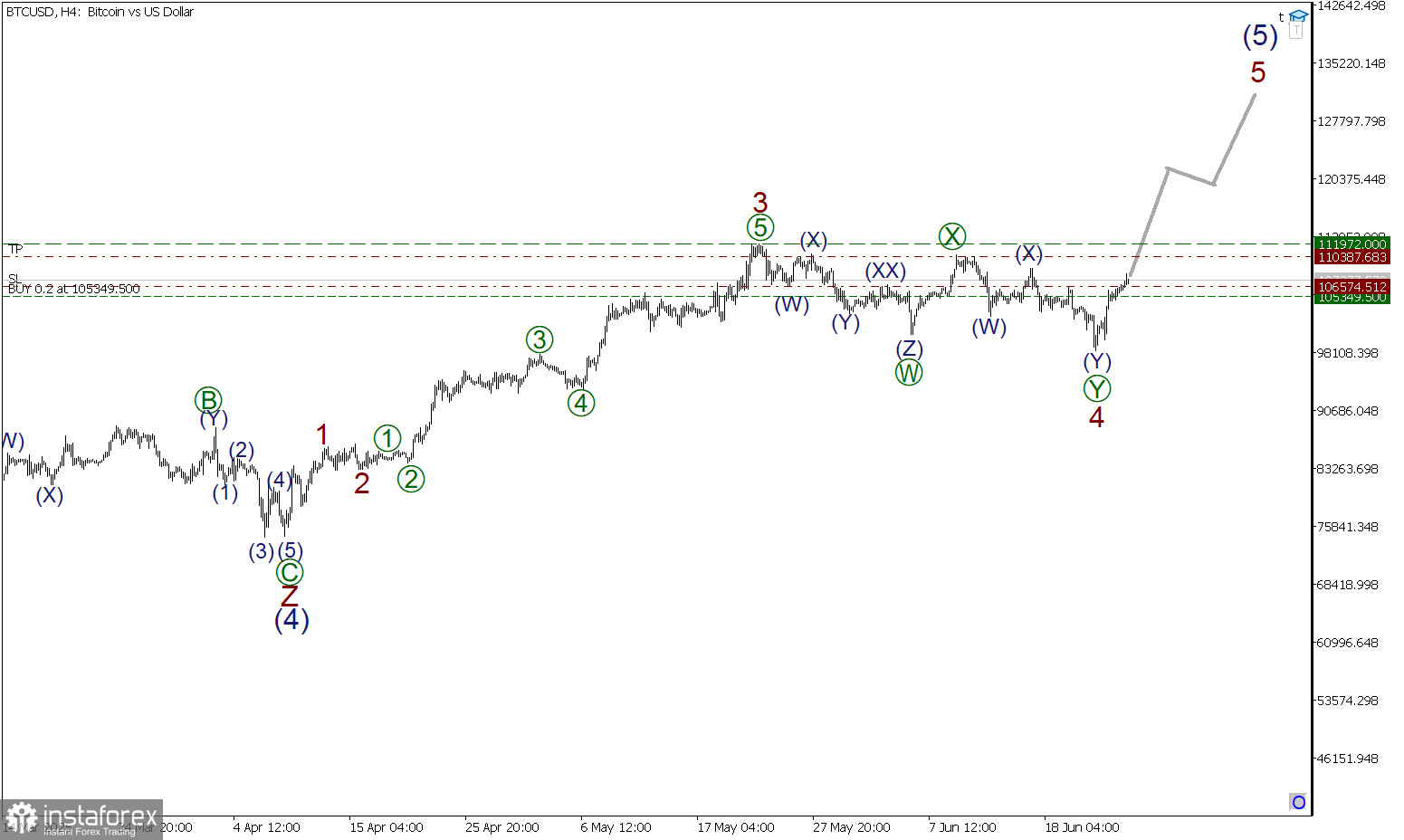This screenshot has width=1404, height=840.
Task: Click the red 2 wave label
Action: [362, 484]
